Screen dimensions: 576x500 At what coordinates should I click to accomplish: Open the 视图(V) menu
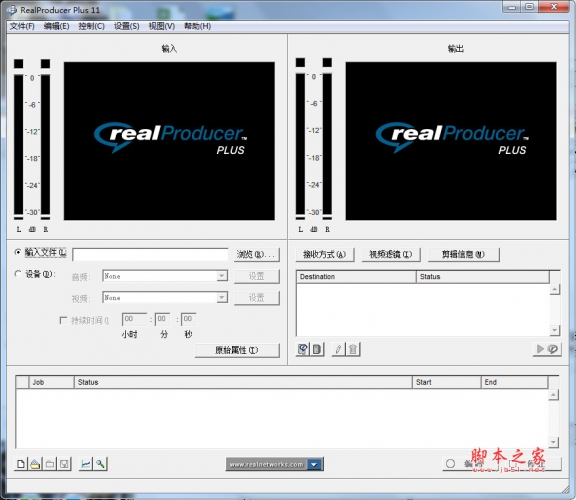tap(162, 26)
